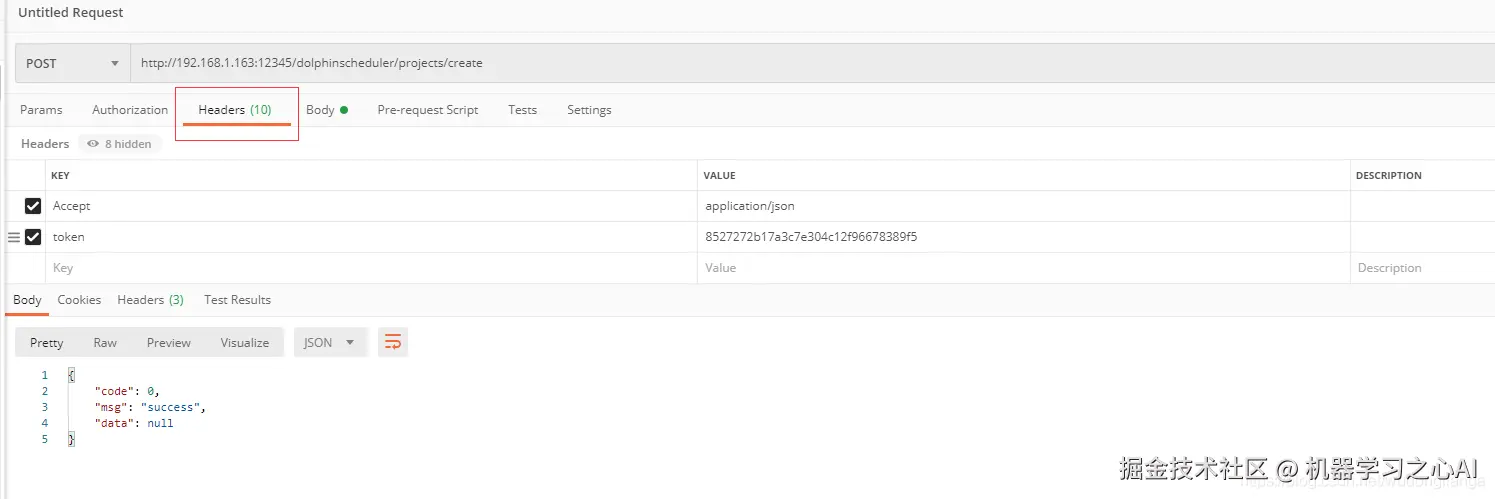Switch to the Params tab
Image resolution: width=1495 pixels, height=499 pixels.
pos(41,110)
